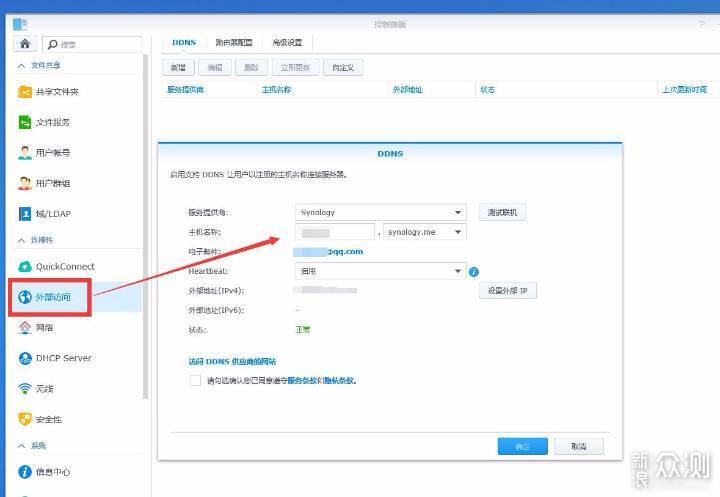
Task: Open QuickConnect settings
Action: (x=64, y=266)
